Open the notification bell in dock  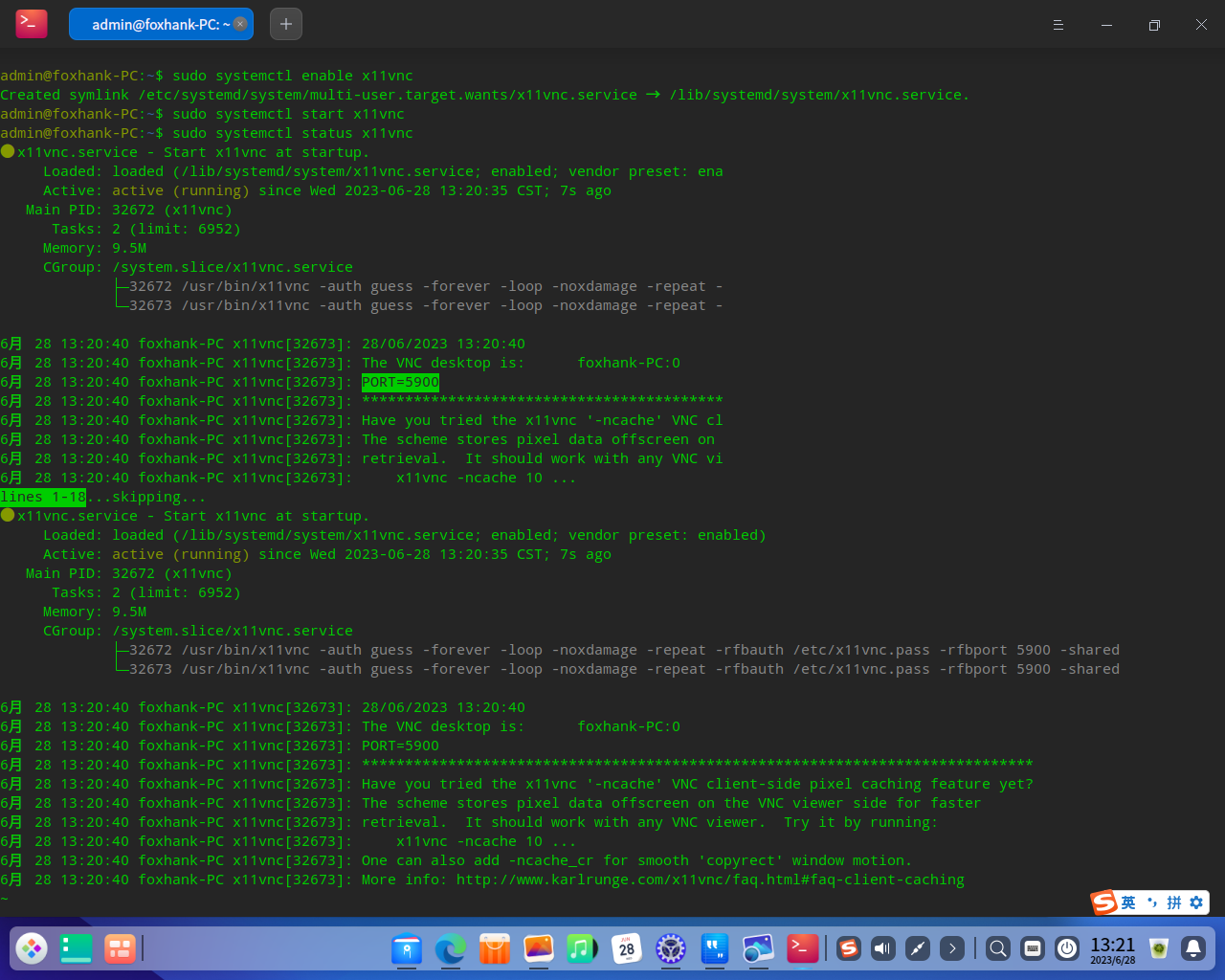click(x=1193, y=948)
